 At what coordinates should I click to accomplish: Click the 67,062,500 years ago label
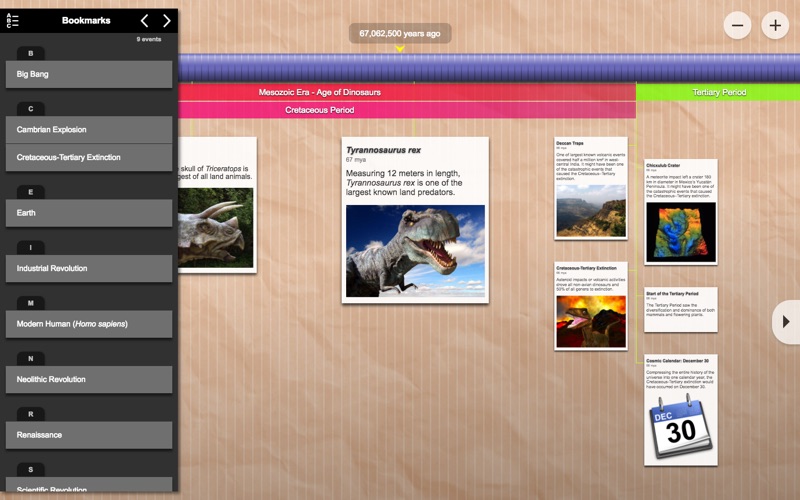(x=400, y=34)
